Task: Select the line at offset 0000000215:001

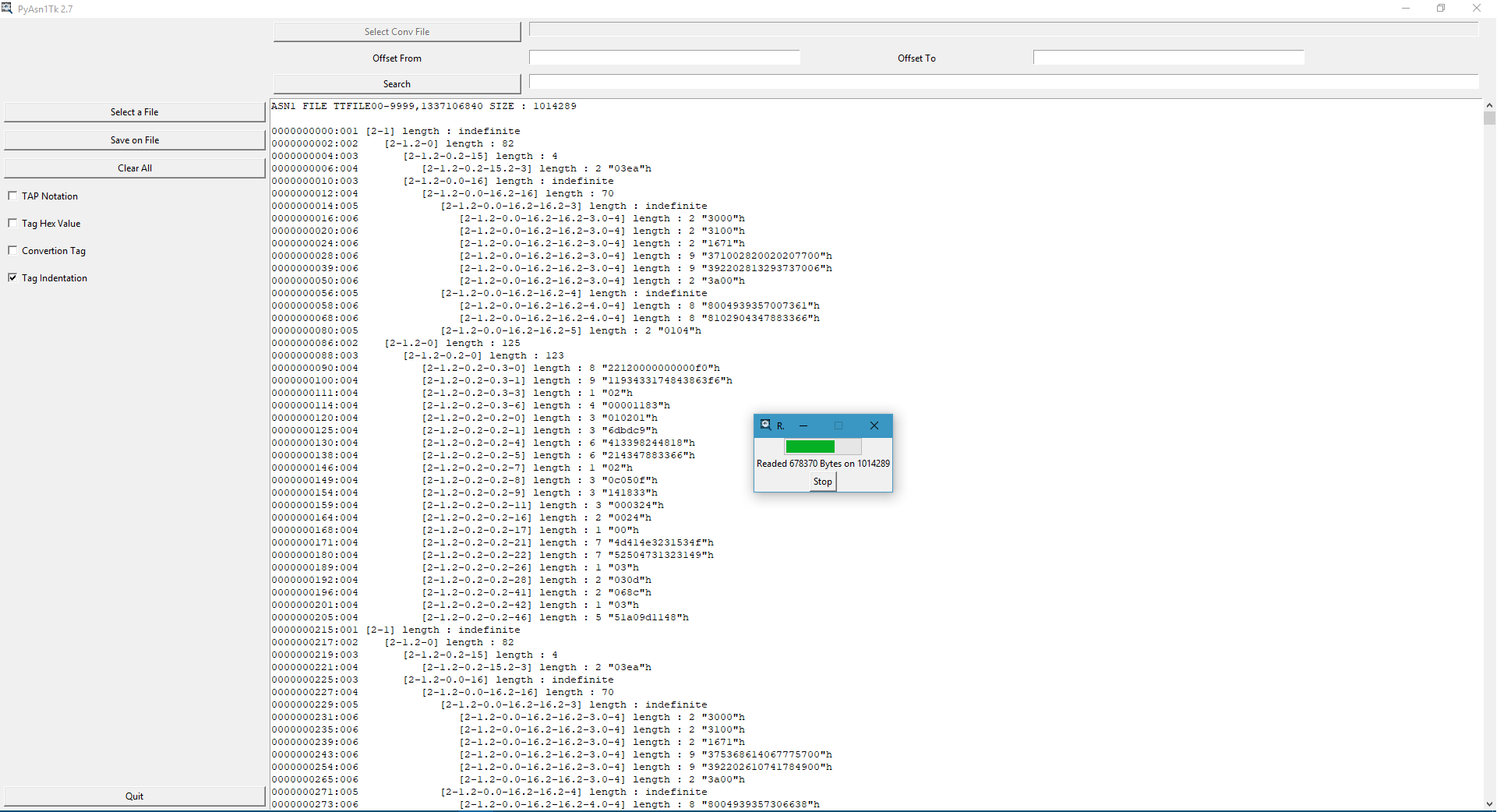Action: (x=396, y=630)
